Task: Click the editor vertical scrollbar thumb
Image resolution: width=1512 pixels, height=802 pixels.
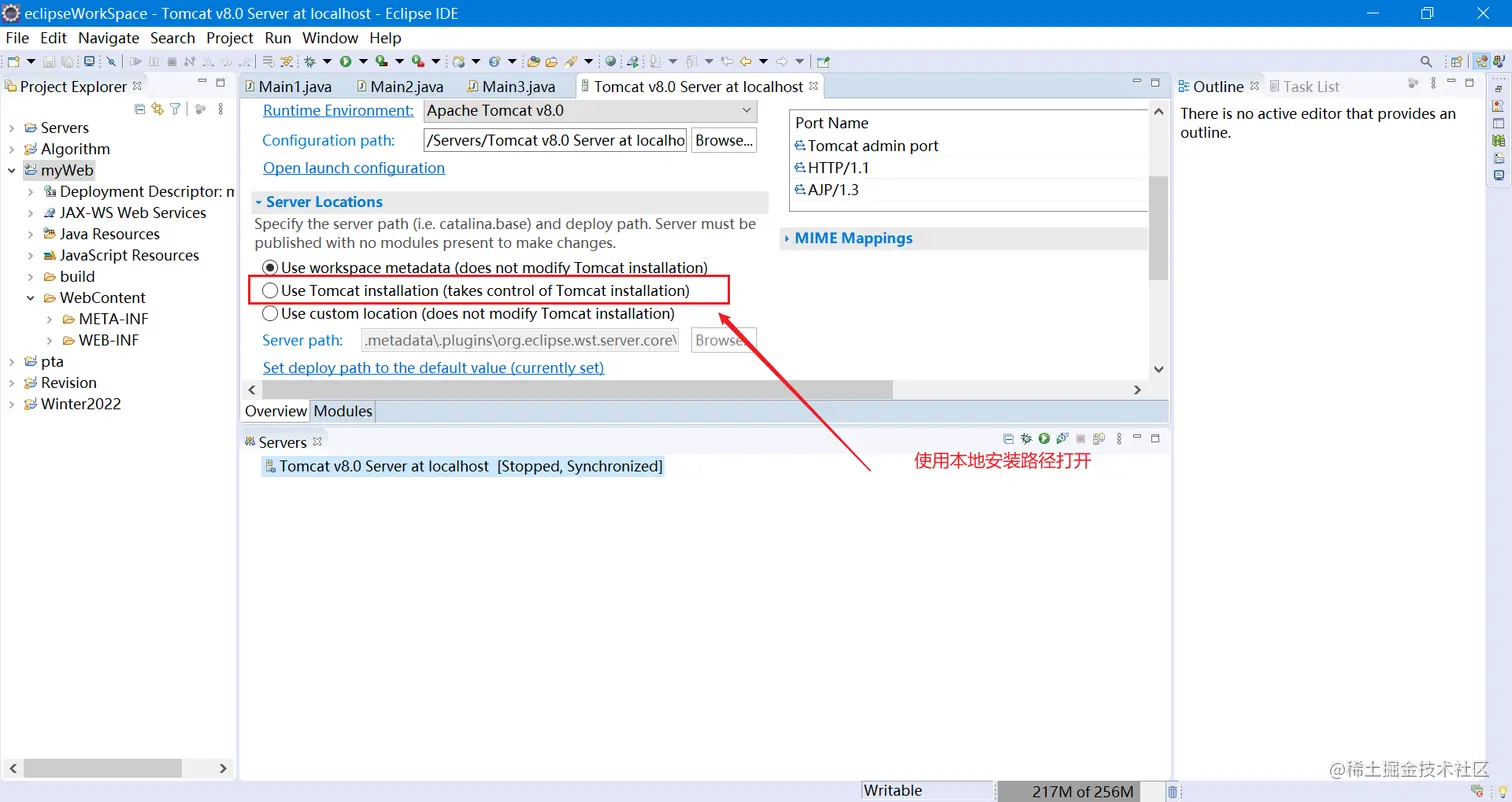Action: tap(1158, 228)
